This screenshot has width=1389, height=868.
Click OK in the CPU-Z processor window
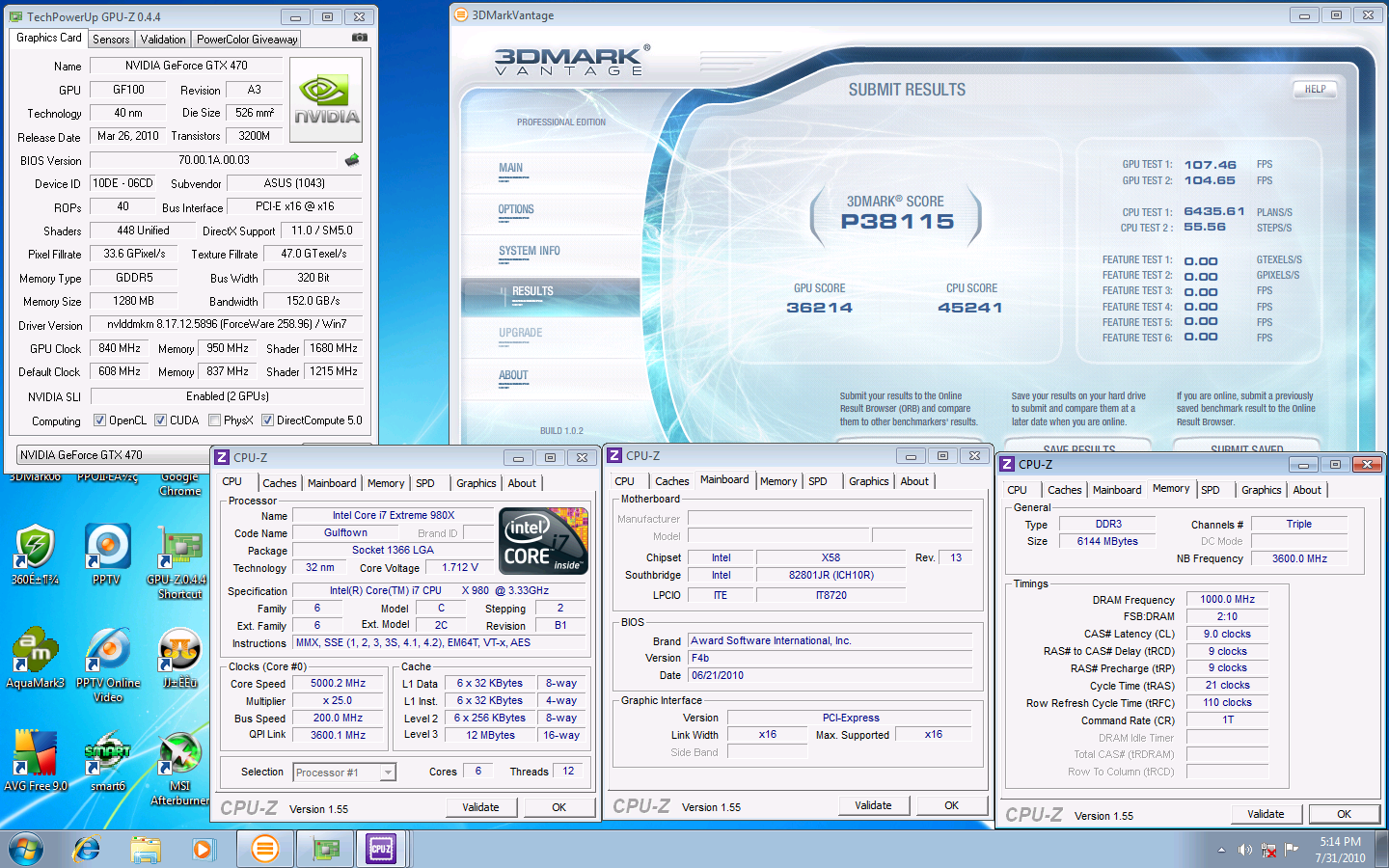559,807
